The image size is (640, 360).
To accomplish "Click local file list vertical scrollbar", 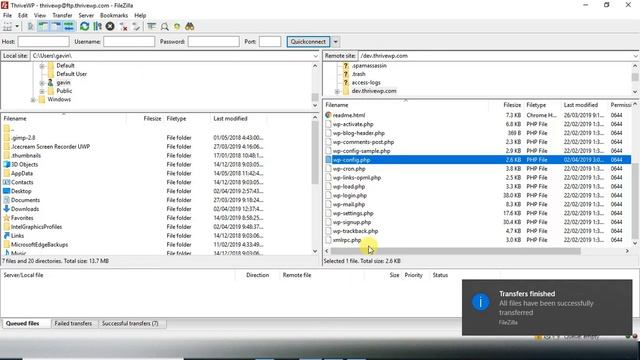I will pos(315,153).
